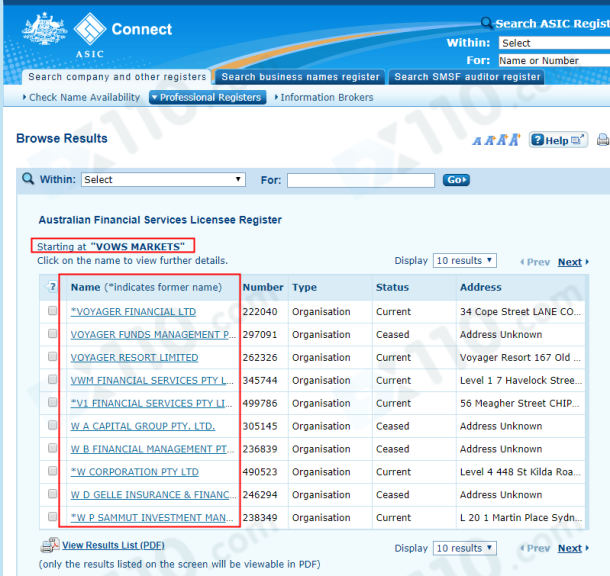
Task: Click Prev link at bottom
Action: click(x=535, y=548)
